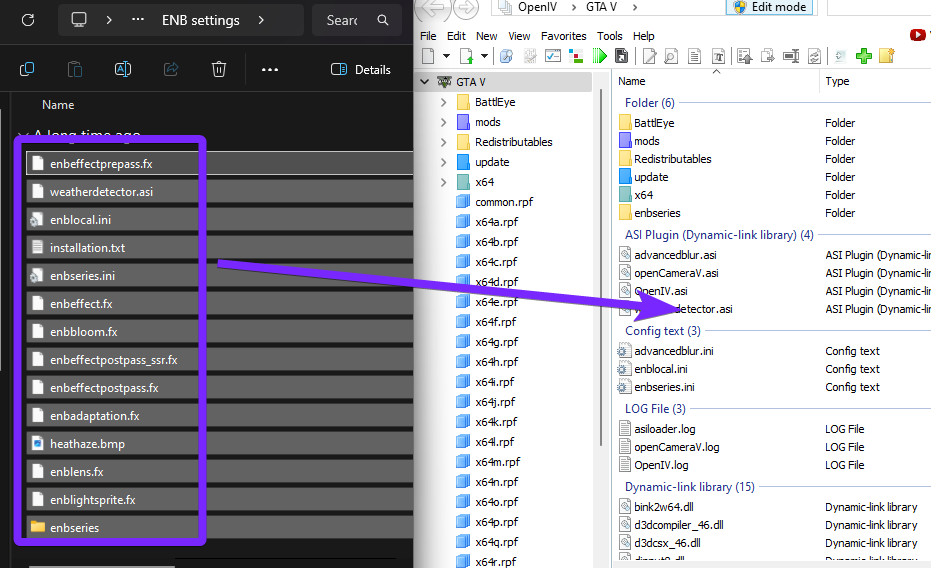This screenshot has width=931, height=568.
Task: Select asiloader.log in OpenIV file list
Action: pos(664,429)
